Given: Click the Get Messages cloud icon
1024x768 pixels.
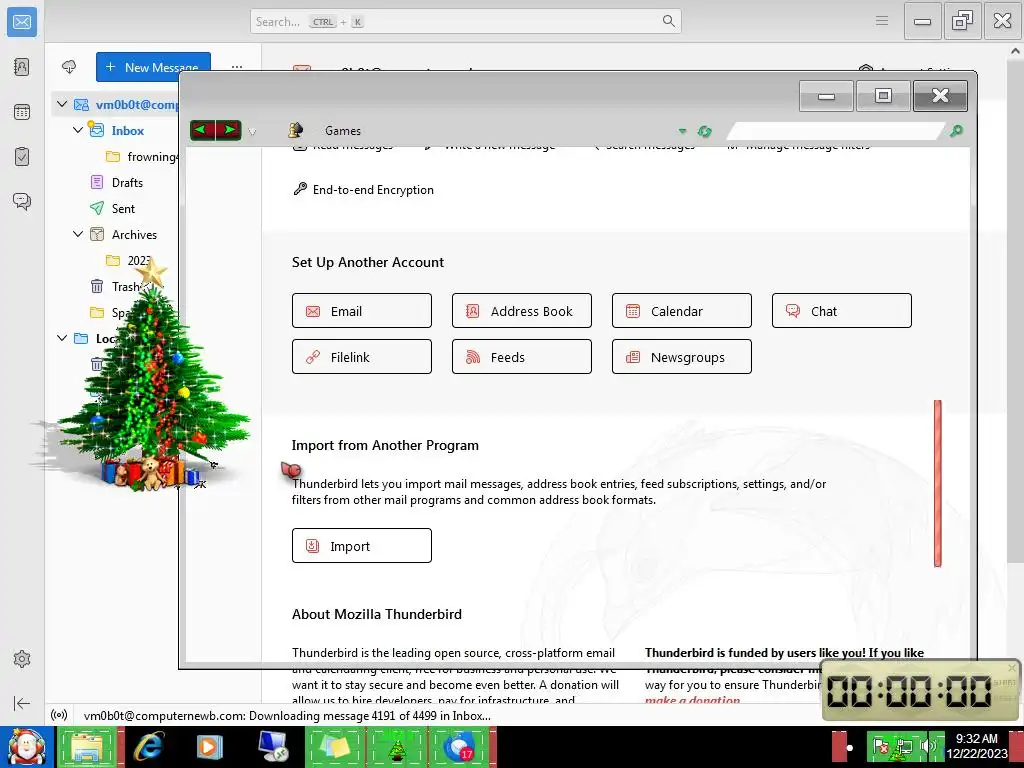Looking at the screenshot, I should point(69,67).
